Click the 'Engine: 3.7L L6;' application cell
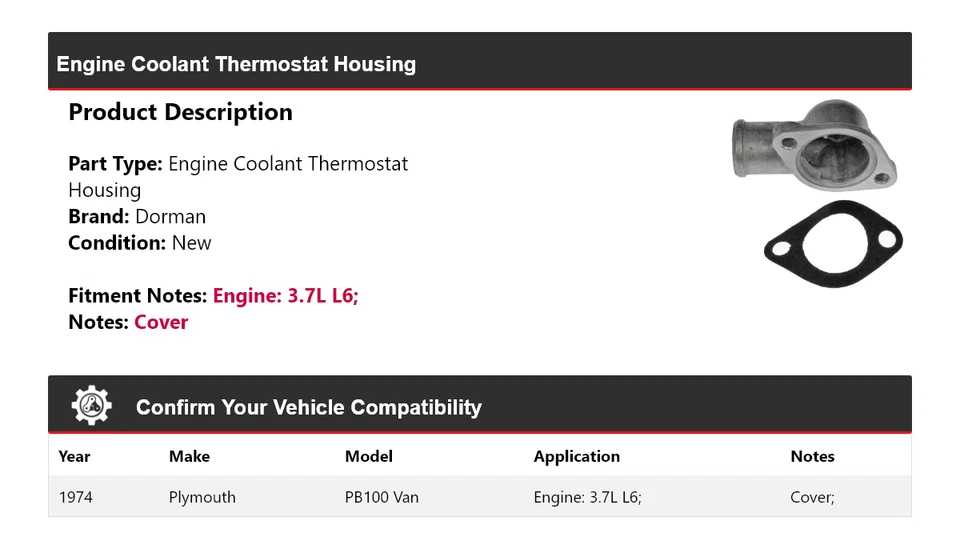This screenshot has height=549, width=960. click(x=587, y=497)
